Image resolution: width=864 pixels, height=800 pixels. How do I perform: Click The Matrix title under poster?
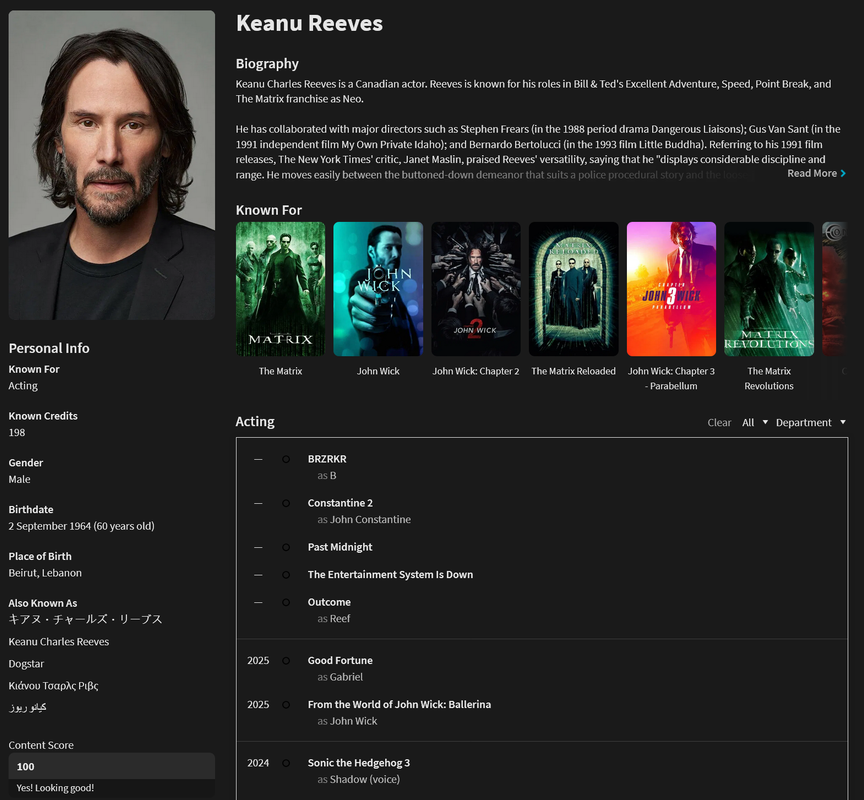click(280, 371)
